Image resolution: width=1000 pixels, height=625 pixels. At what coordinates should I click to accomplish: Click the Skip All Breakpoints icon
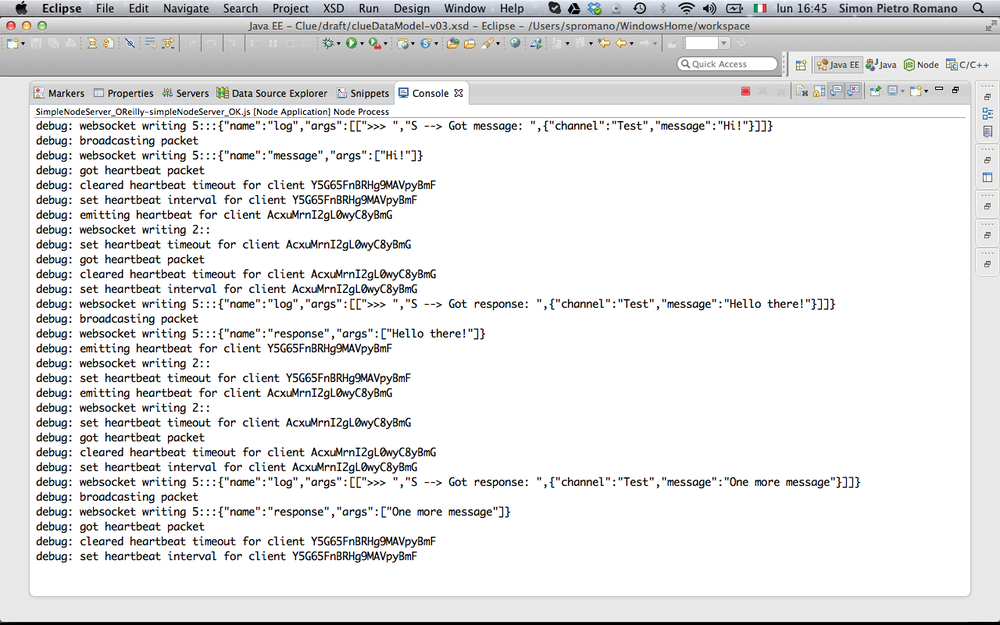click(x=129, y=43)
